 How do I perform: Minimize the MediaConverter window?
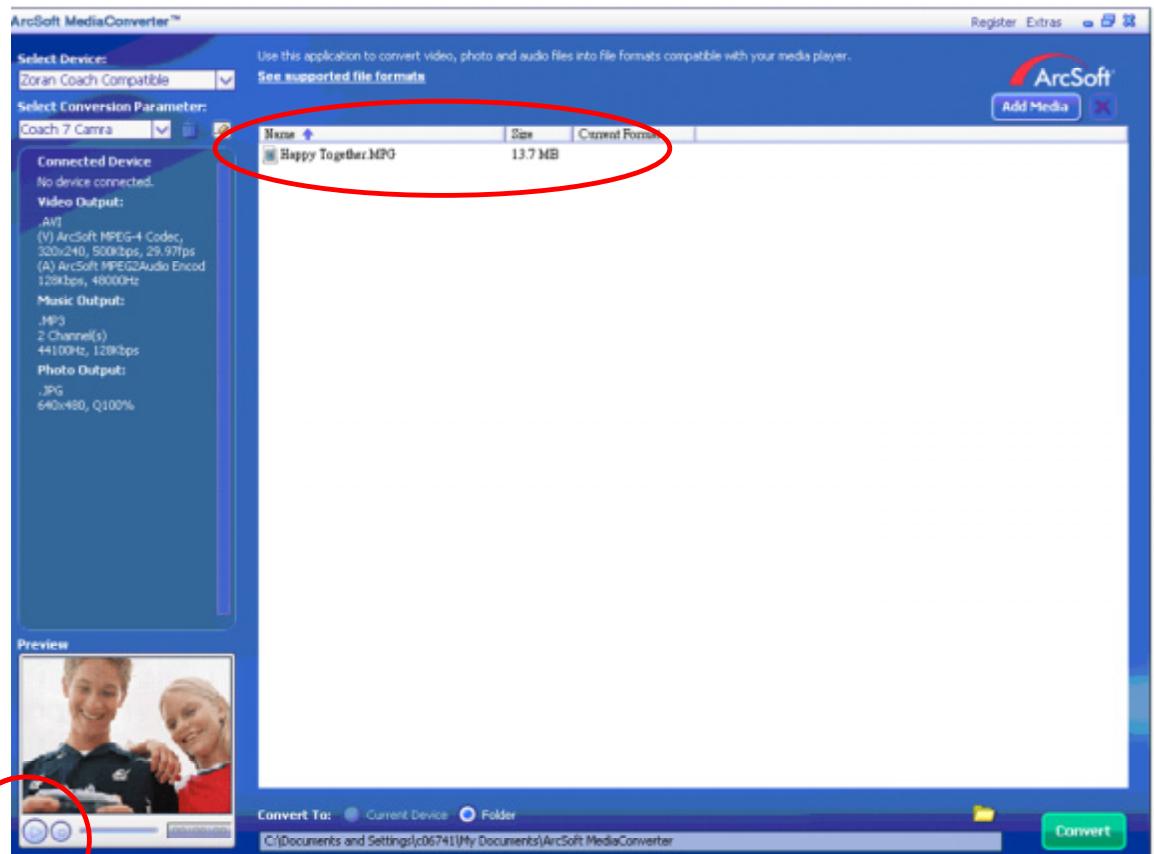coord(1088,24)
